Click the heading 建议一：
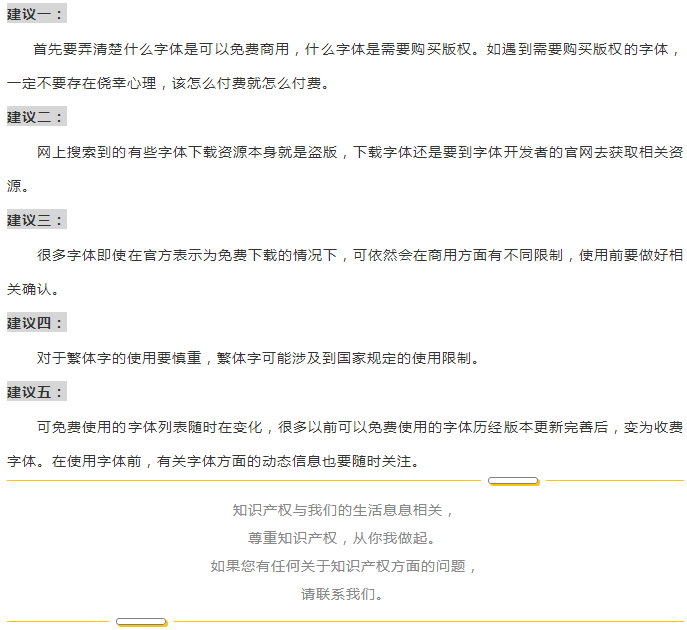The width and height of the screenshot is (687, 630). coord(37,13)
